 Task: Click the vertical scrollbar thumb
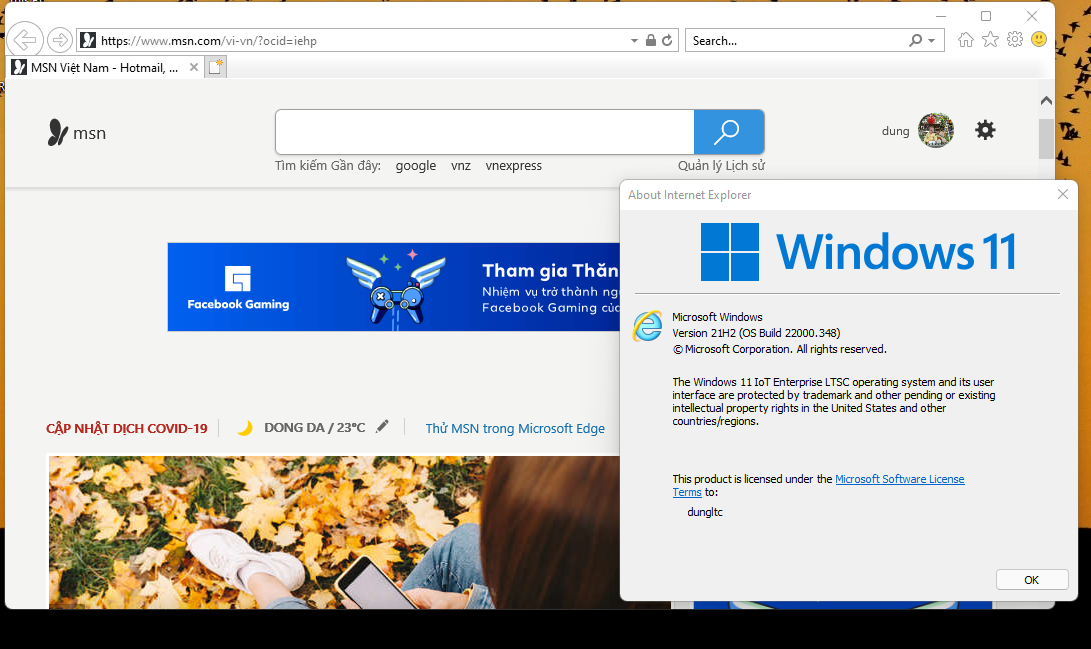pos(1046,139)
